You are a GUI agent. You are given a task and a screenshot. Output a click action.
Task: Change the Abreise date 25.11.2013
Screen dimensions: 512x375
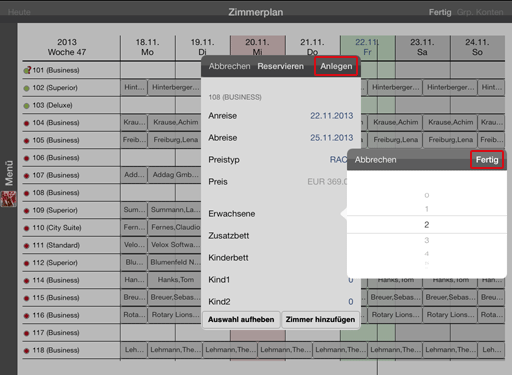click(x=331, y=138)
